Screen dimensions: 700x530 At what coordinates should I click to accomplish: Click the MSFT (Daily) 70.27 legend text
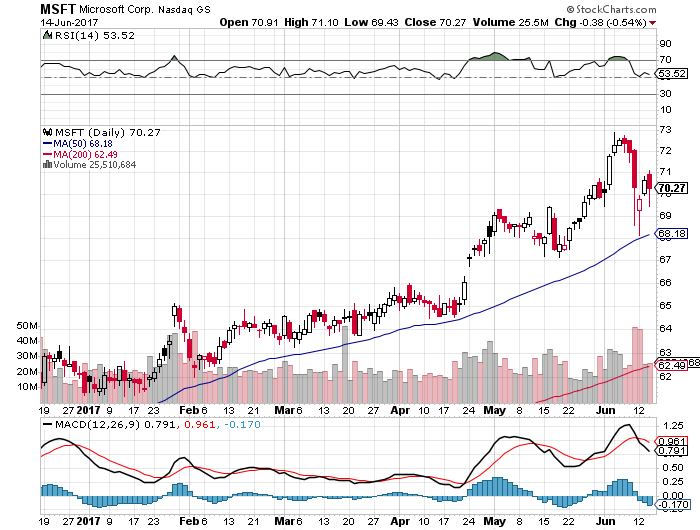(x=107, y=133)
